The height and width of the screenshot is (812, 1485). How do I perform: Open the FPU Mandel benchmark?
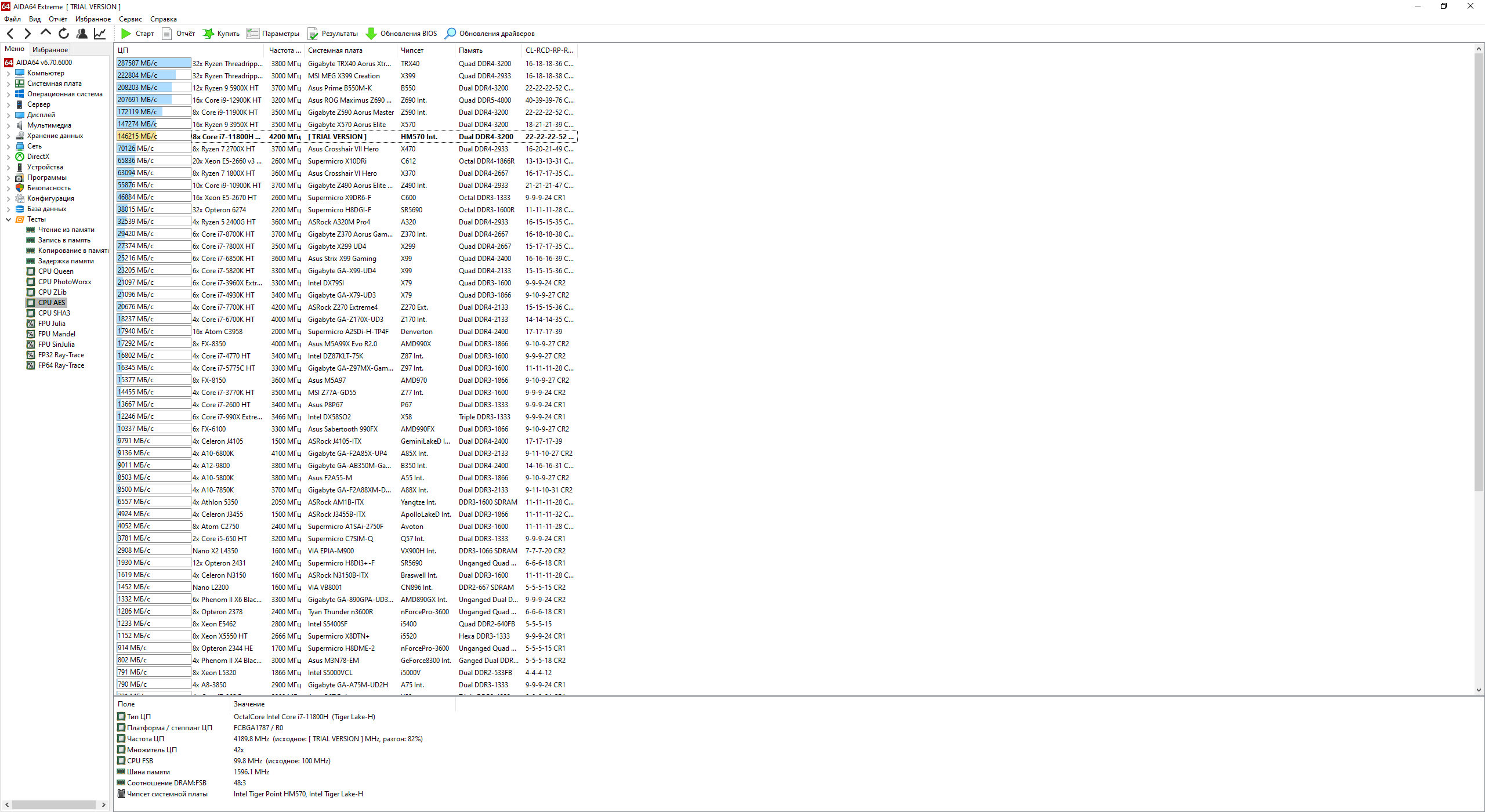pyautogui.click(x=56, y=334)
